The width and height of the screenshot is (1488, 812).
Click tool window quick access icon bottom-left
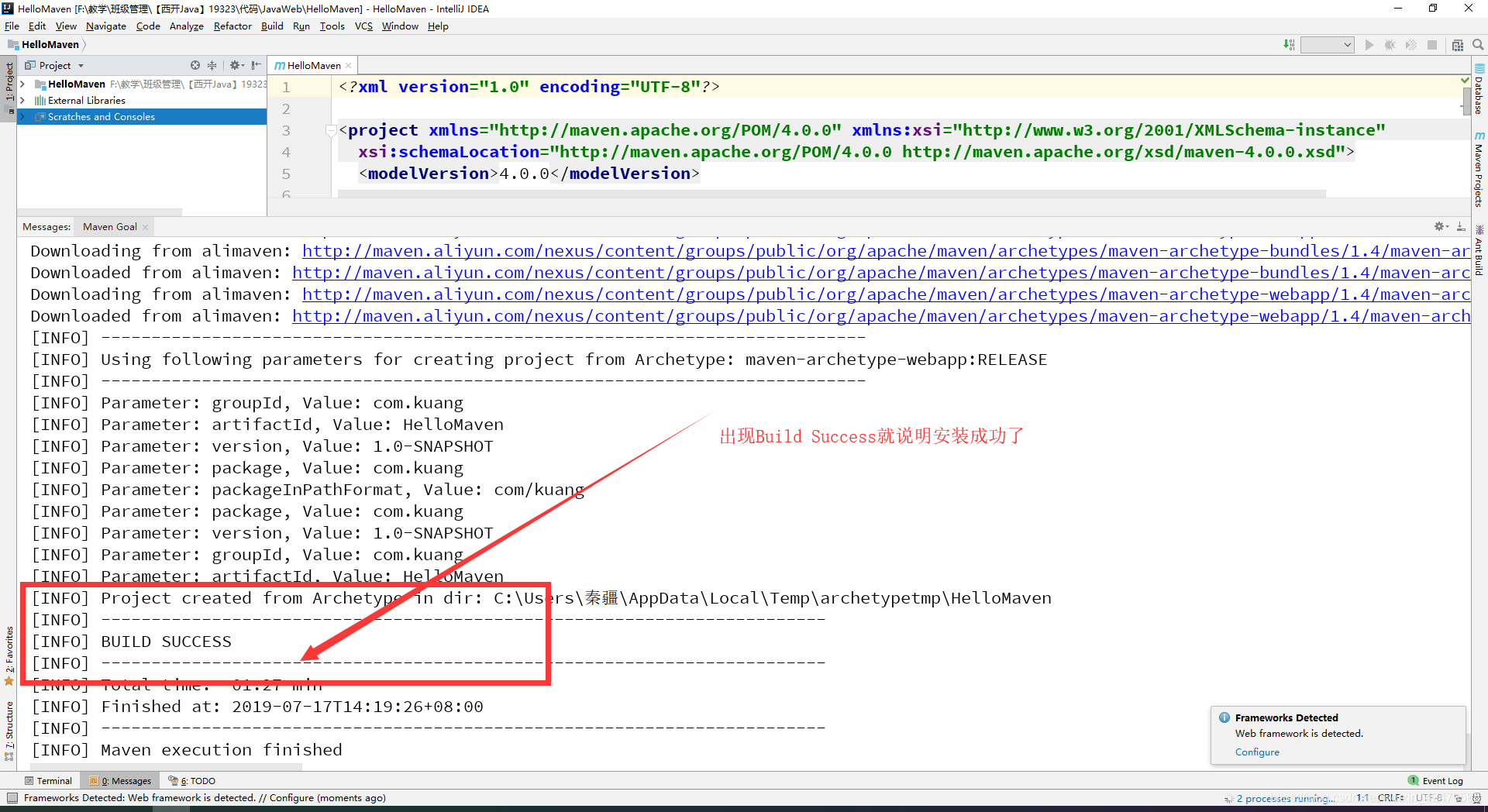[12, 798]
